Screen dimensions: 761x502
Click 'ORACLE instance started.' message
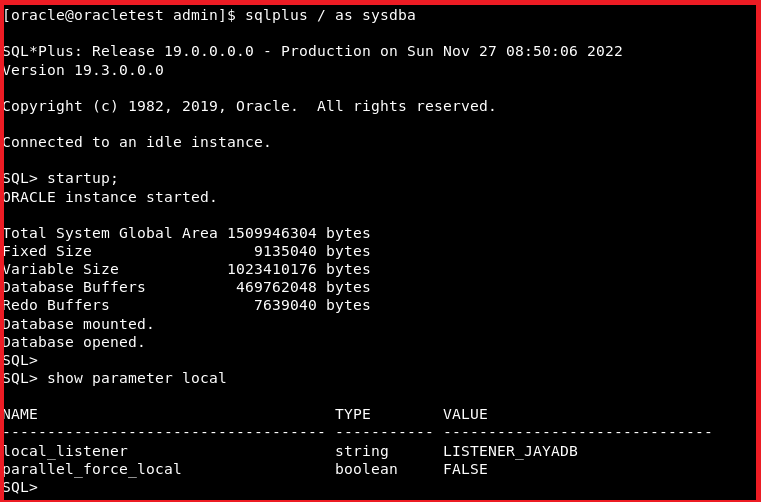click(110, 197)
